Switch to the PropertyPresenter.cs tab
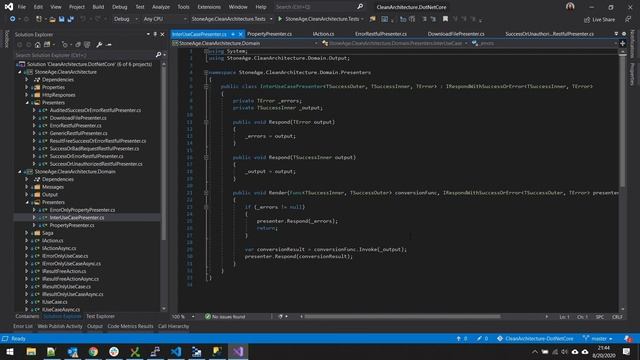The image size is (640, 360). (x=269, y=34)
